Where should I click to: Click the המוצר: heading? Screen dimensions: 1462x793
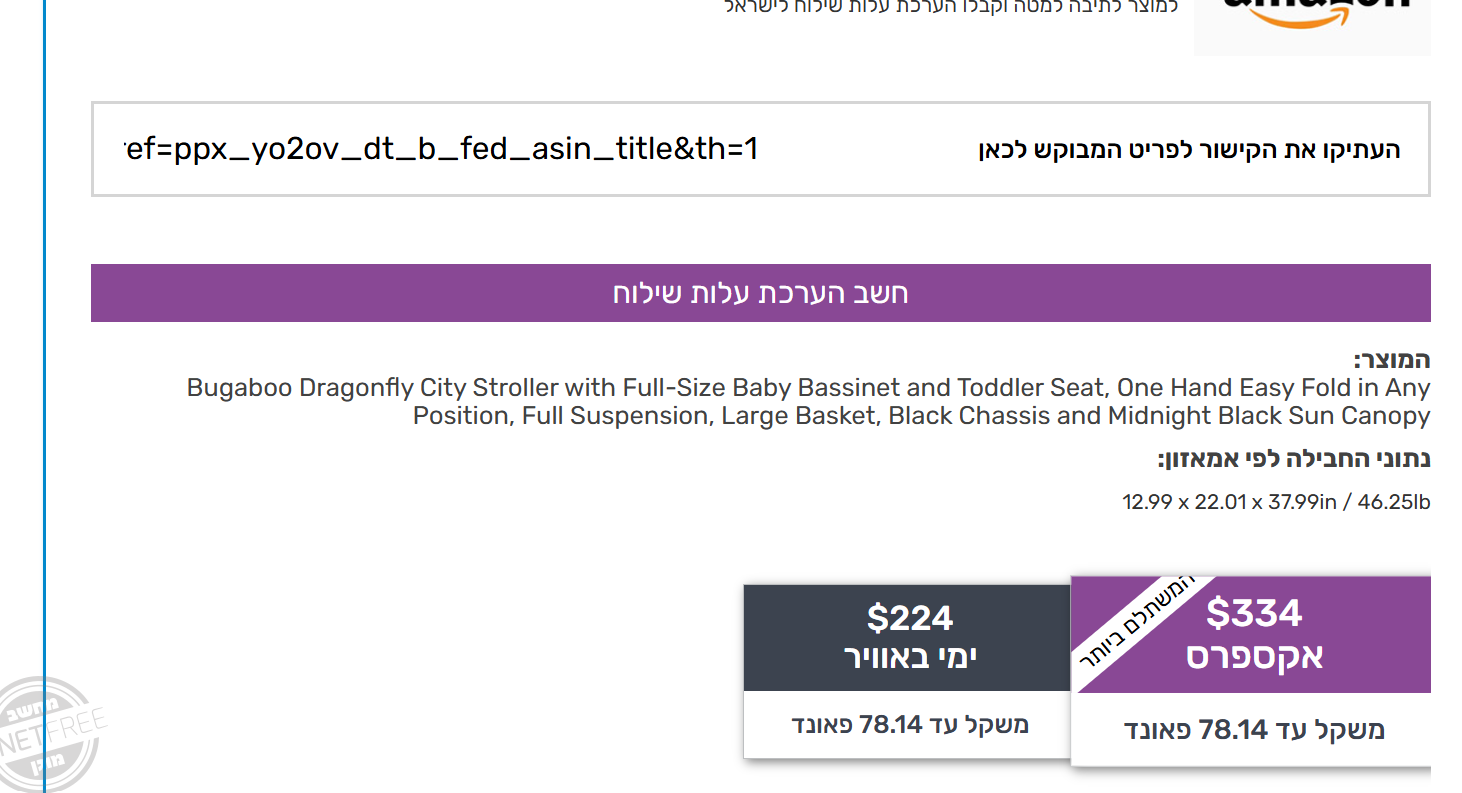(x=1391, y=360)
